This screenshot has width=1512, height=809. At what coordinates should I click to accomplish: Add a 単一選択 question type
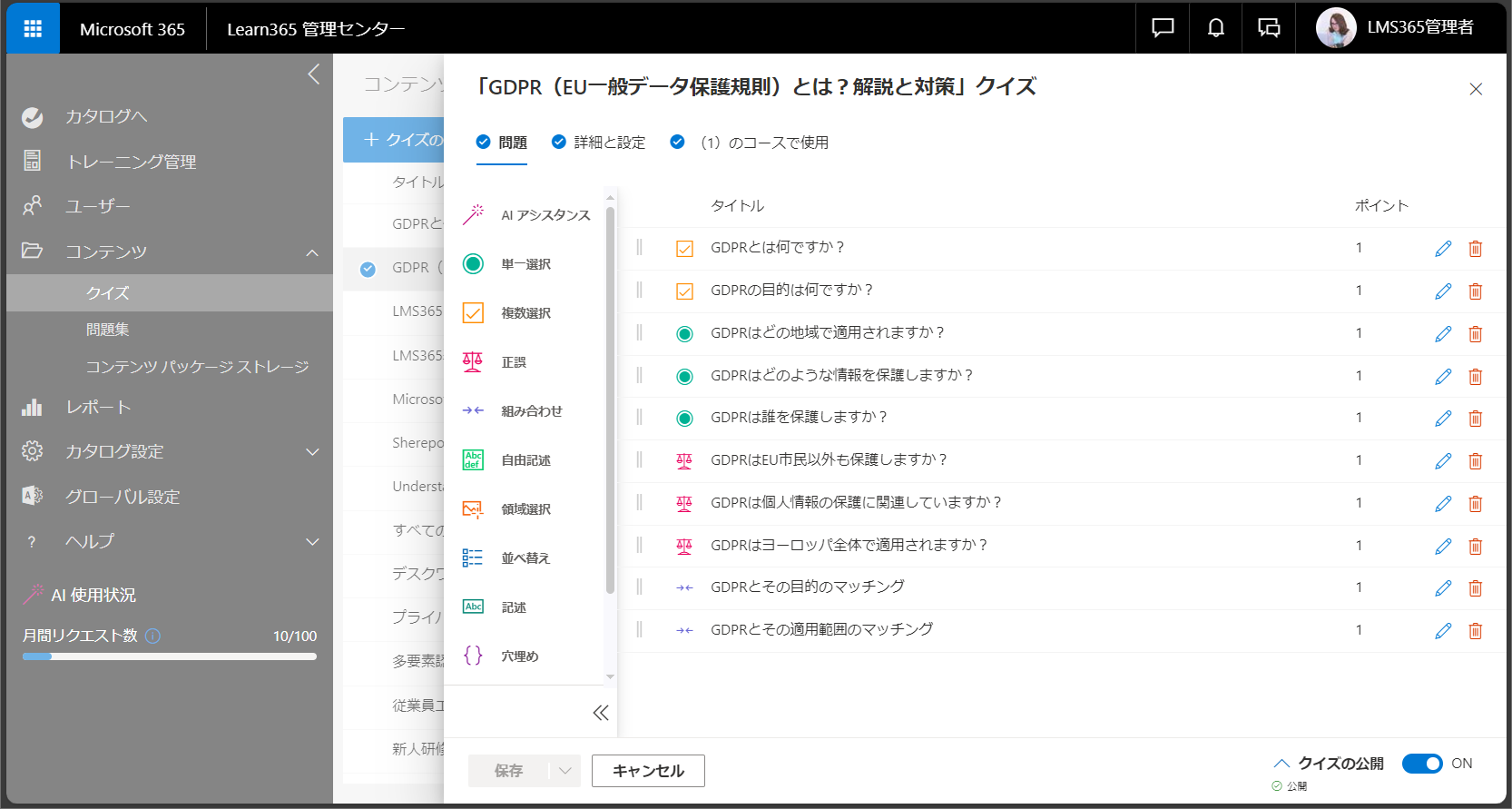(525, 264)
